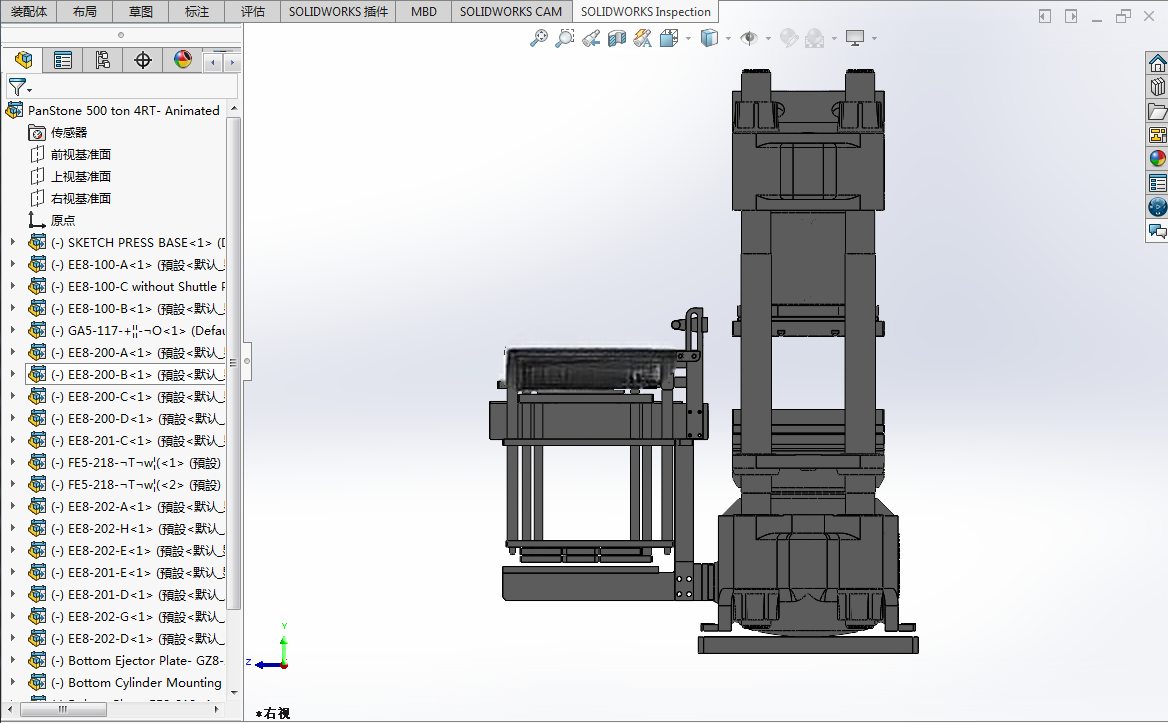1168x723 pixels.
Task: Select the Zoom to Area tool
Action: click(565, 38)
